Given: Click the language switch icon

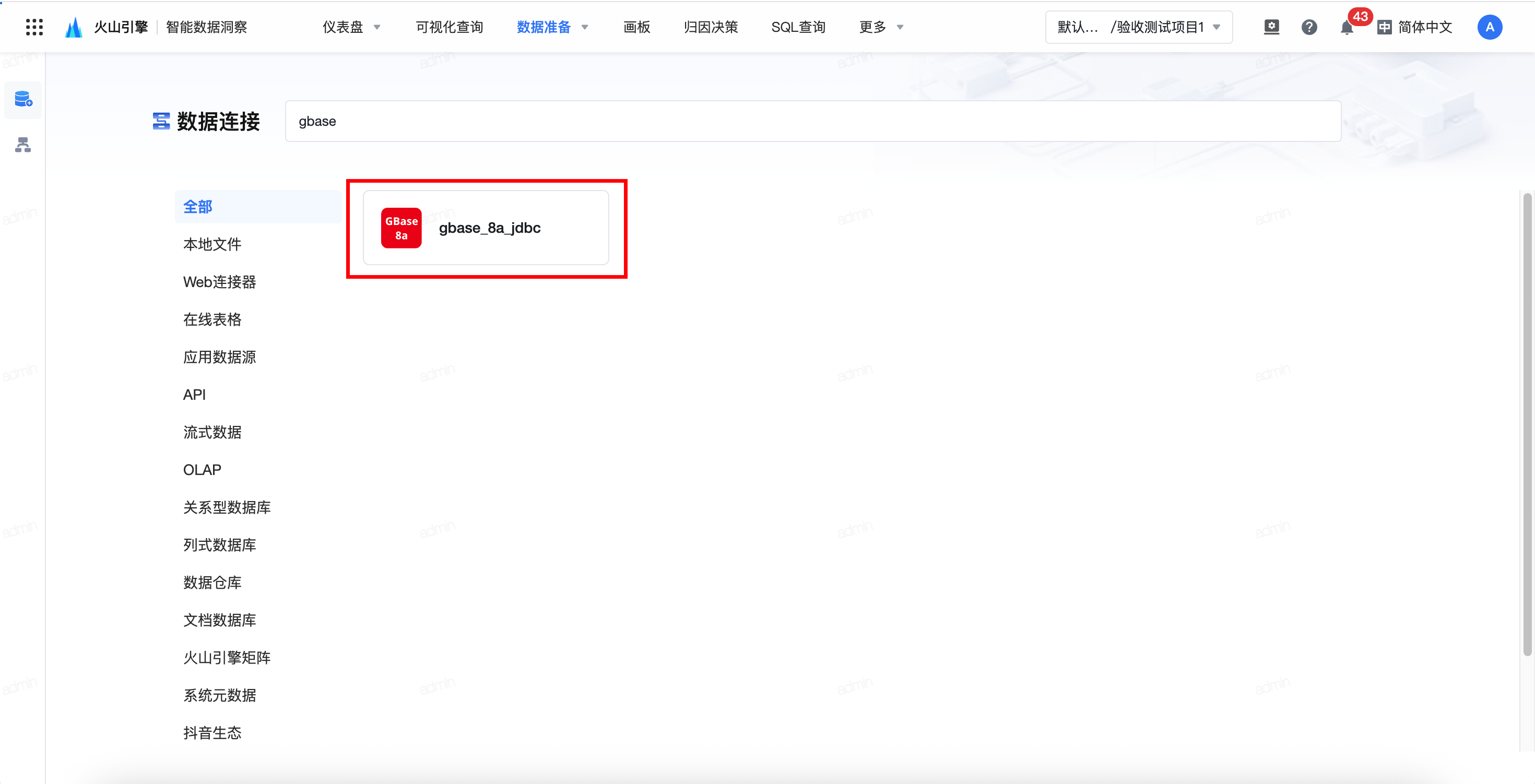Looking at the screenshot, I should click(x=1384, y=27).
